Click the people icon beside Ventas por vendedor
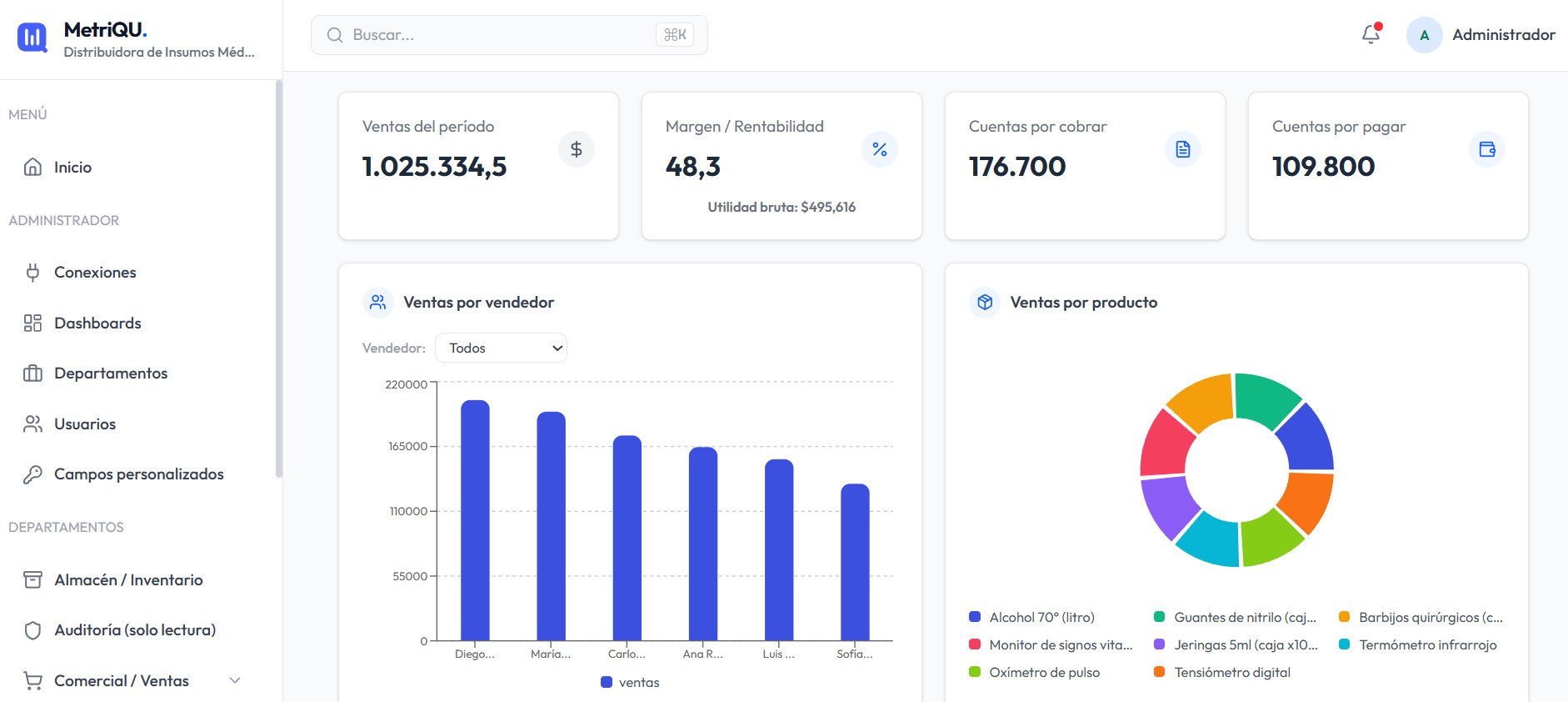Screen dimensions: 1568x702 pos(378,302)
